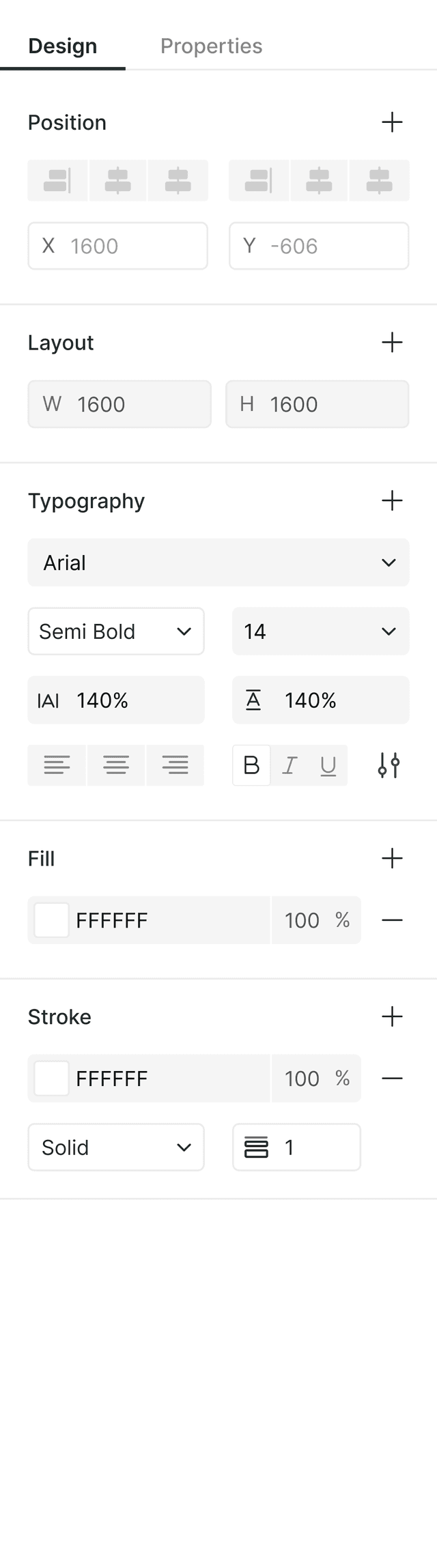Select the Design tab
The width and height of the screenshot is (437, 1568).
pyautogui.click(x=61, y=46)
